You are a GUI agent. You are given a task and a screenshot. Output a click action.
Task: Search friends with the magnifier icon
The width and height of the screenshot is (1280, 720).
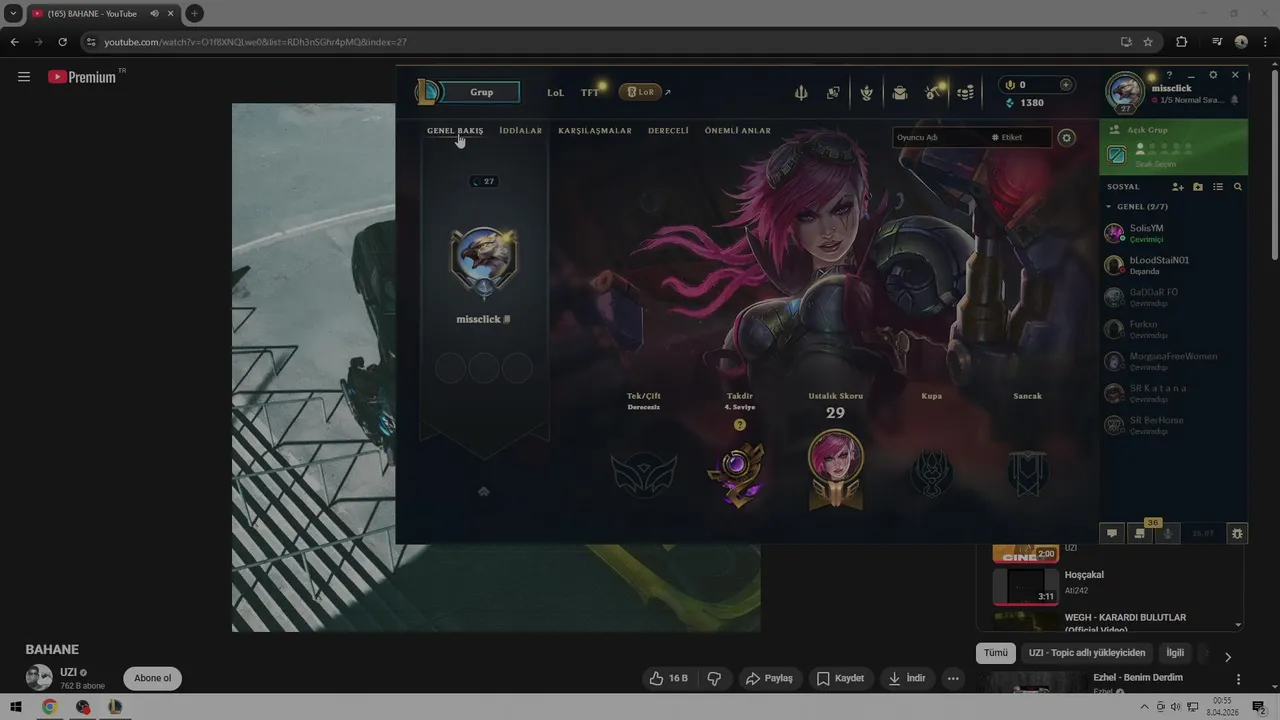tap(1238, 187)
